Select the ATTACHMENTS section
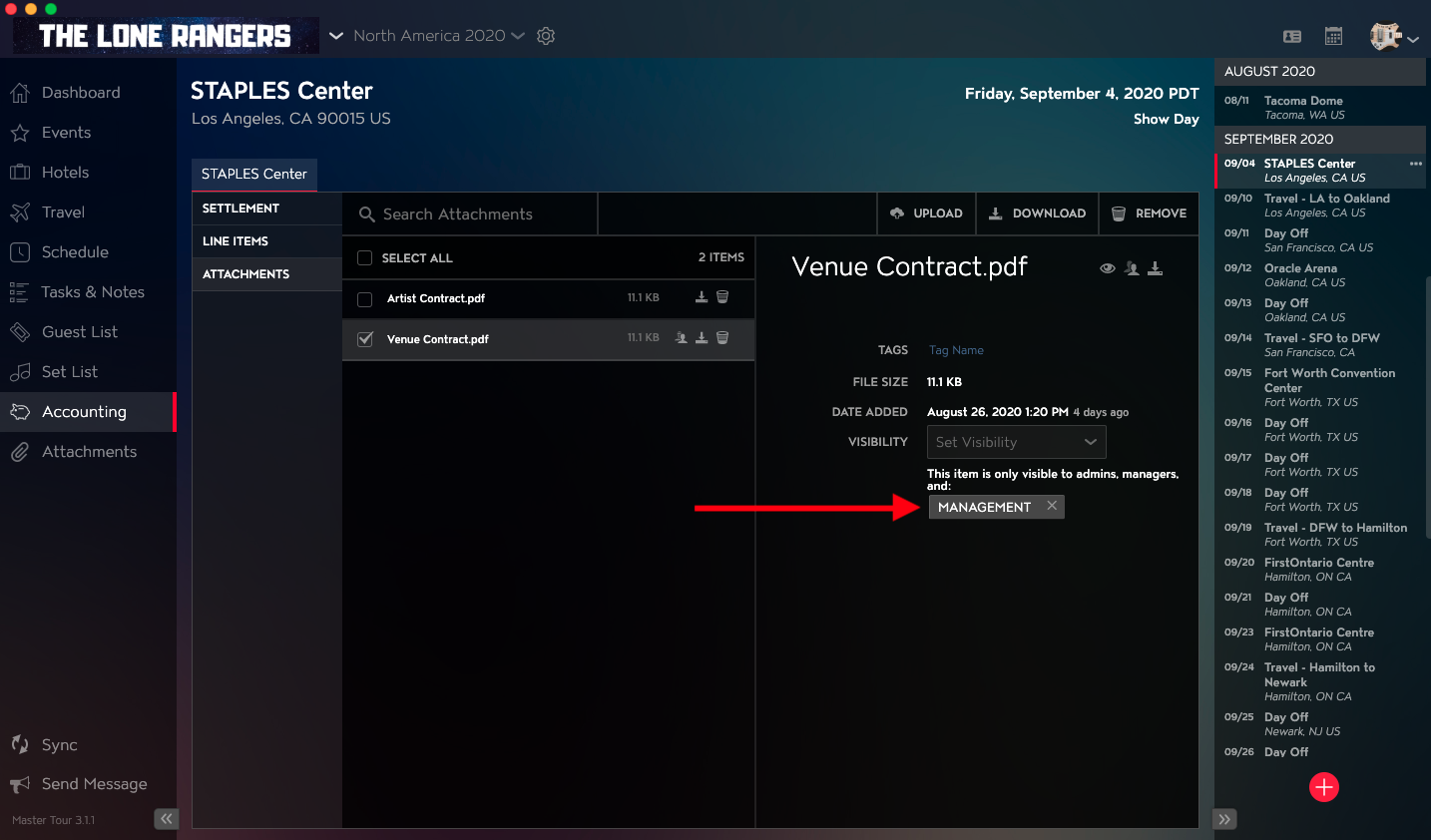Viewport: 1431px width, 840px height. click(x=266, y=274)
